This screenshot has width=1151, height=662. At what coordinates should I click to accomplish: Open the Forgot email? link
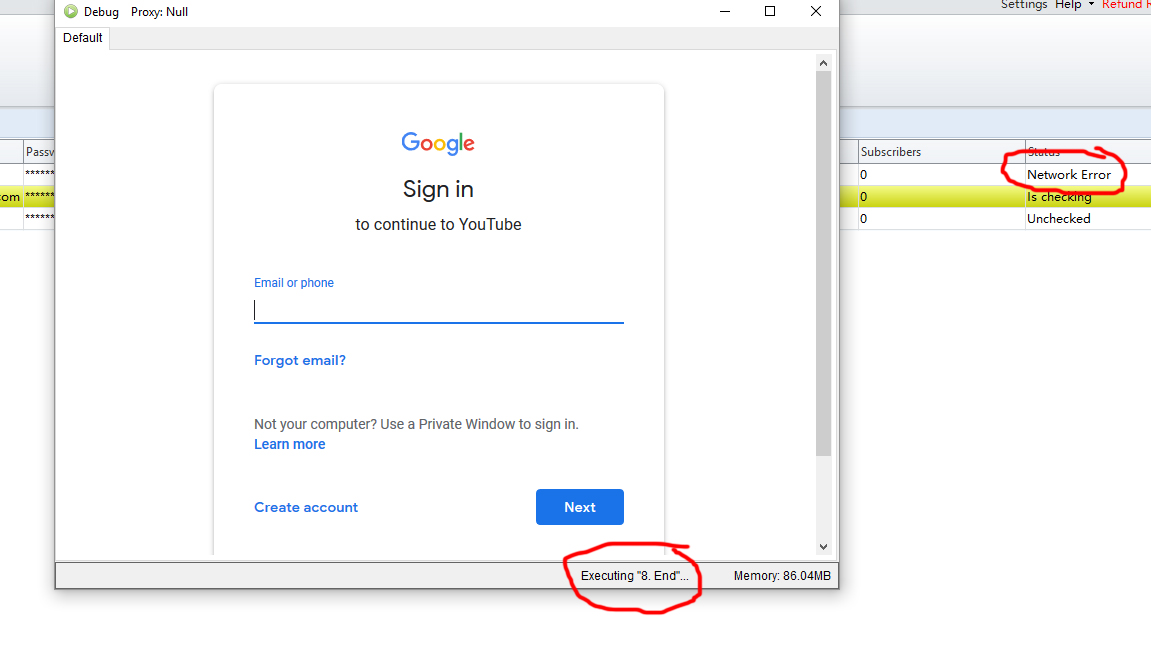300,360
